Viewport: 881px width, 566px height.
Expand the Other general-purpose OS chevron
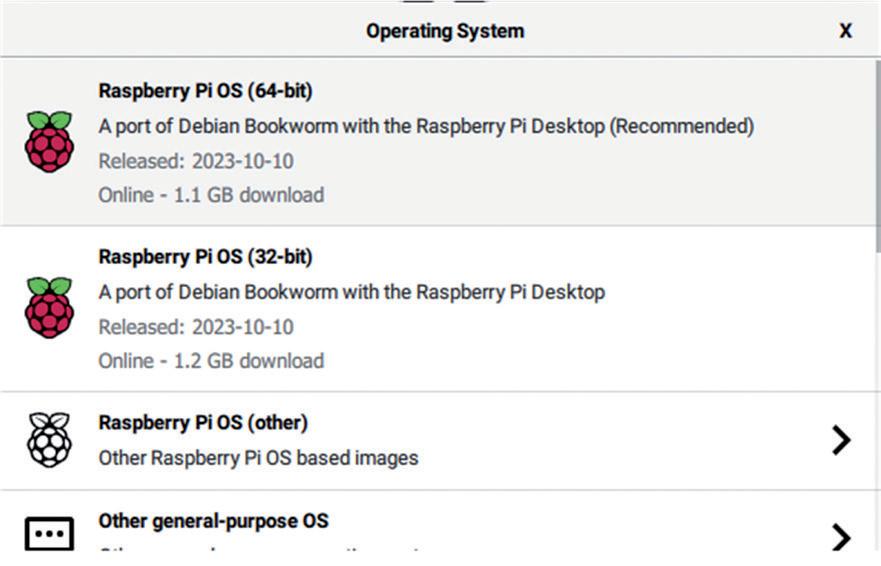point(841,537)
